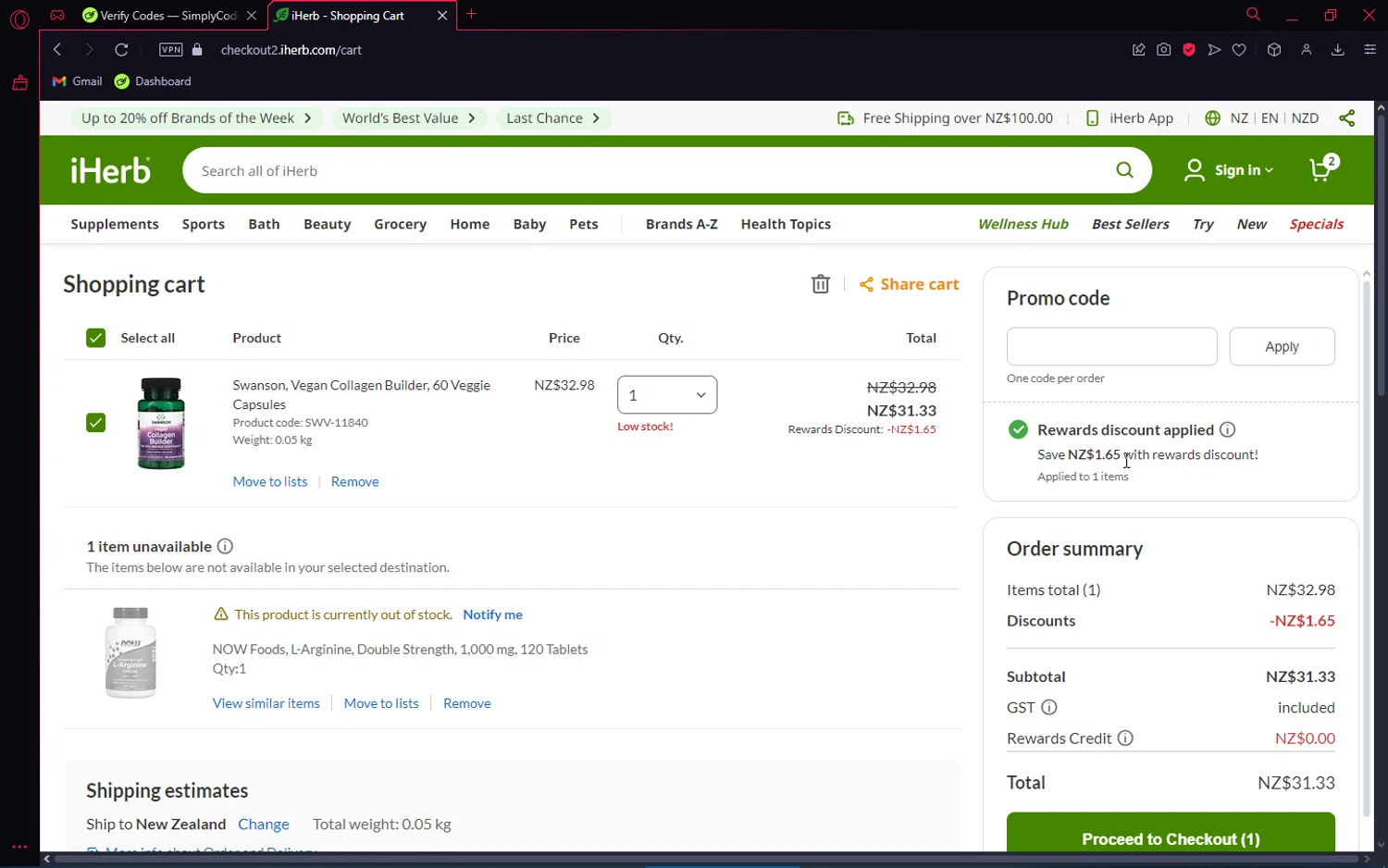The image size is (1388, 868).
Task: Open the Supplements menu
Action: (115, 224)
